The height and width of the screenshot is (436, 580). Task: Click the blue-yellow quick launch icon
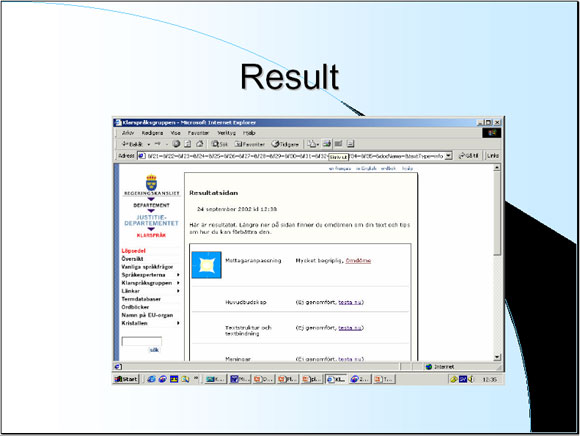[174, 379]
